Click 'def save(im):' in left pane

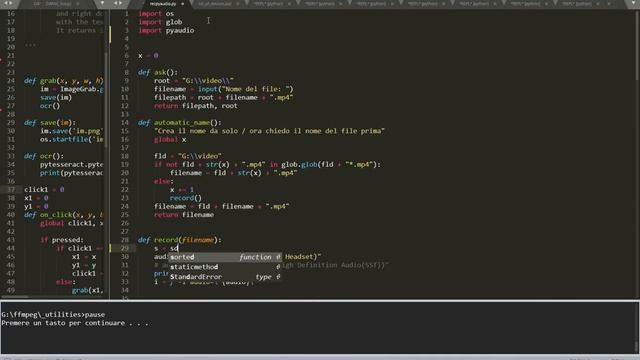tap(50, 122)
